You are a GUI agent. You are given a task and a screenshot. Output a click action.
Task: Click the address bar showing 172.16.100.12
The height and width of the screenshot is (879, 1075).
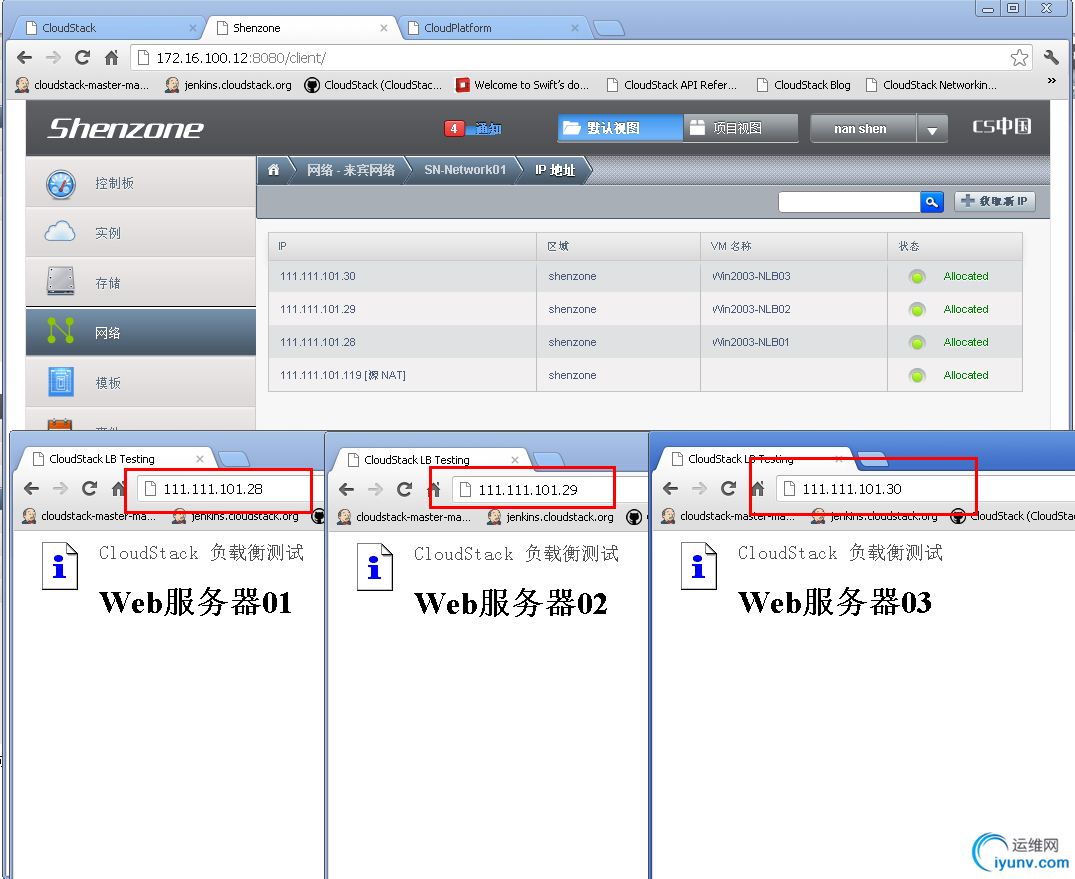pos(581,58)
